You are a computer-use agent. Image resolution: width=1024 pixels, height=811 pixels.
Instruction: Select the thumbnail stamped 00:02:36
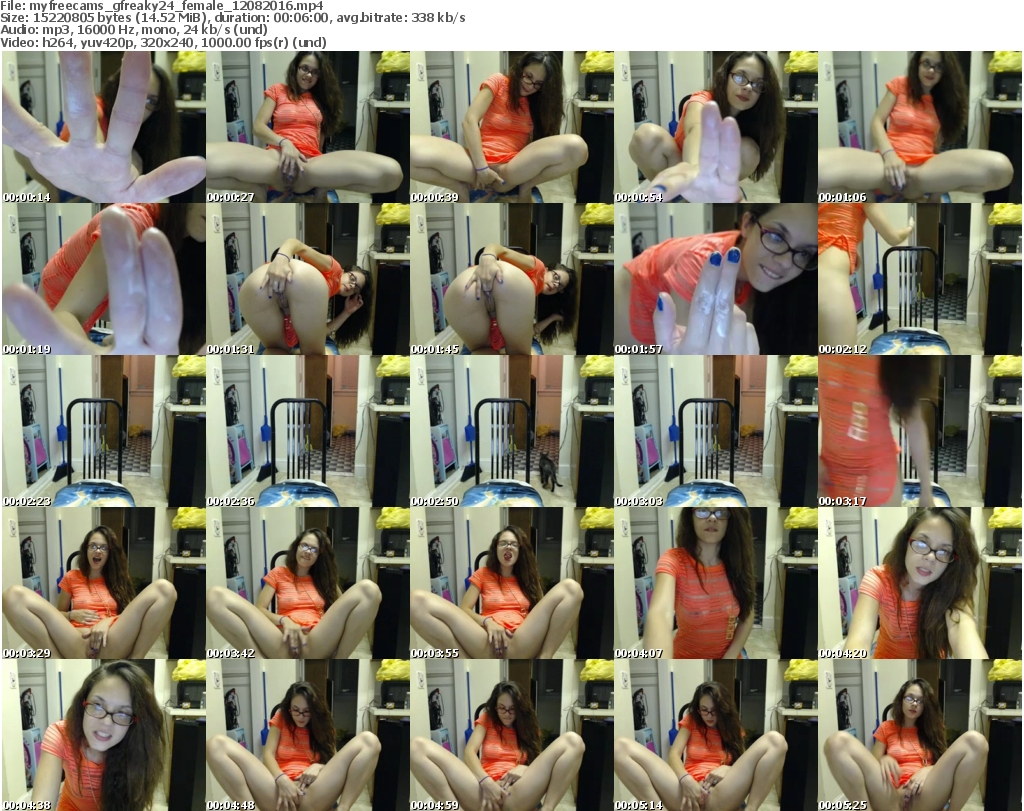pos(308,431)
